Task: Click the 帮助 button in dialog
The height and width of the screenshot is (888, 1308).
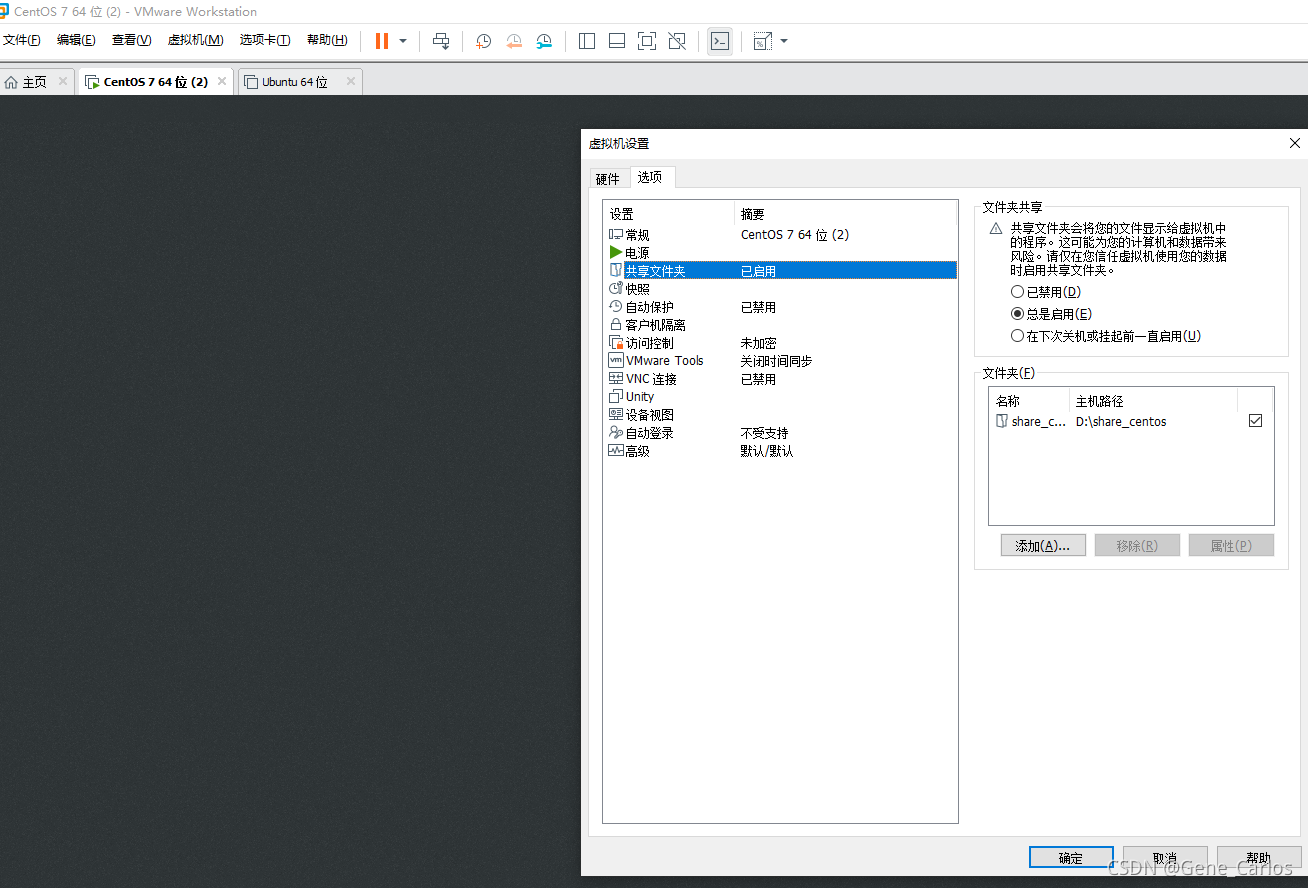Action: click(1259, 857)
